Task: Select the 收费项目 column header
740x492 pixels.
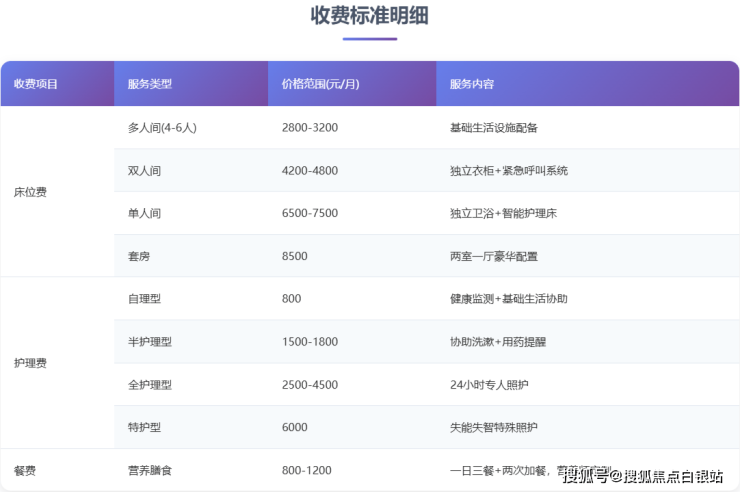Action: (x=36, y=84)
